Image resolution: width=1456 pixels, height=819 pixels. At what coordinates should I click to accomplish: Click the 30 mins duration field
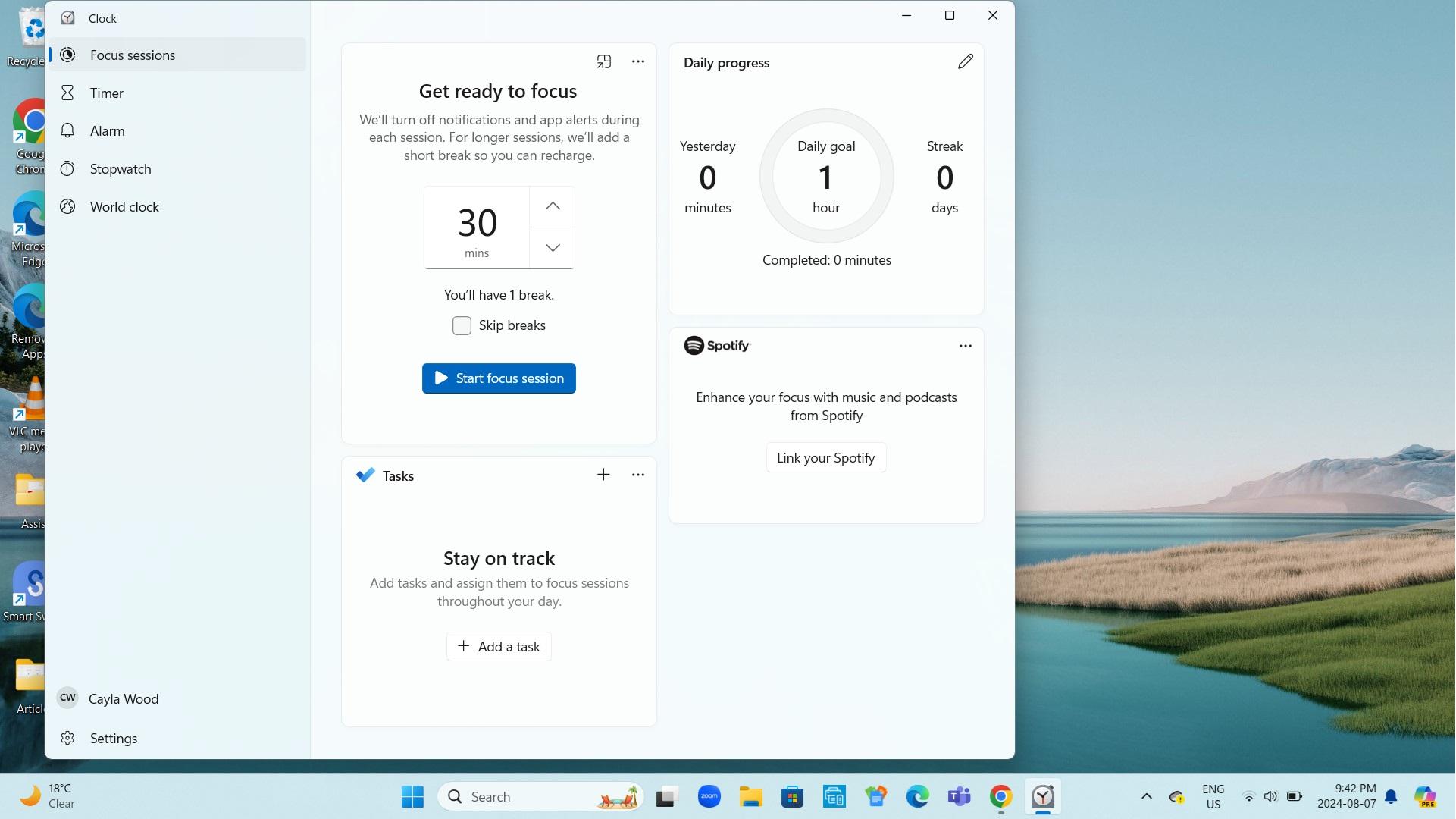point(477,227)
